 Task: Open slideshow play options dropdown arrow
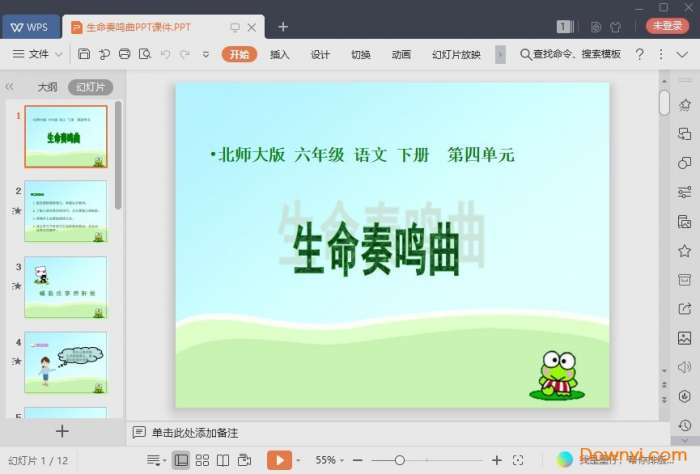pos(298,460)
